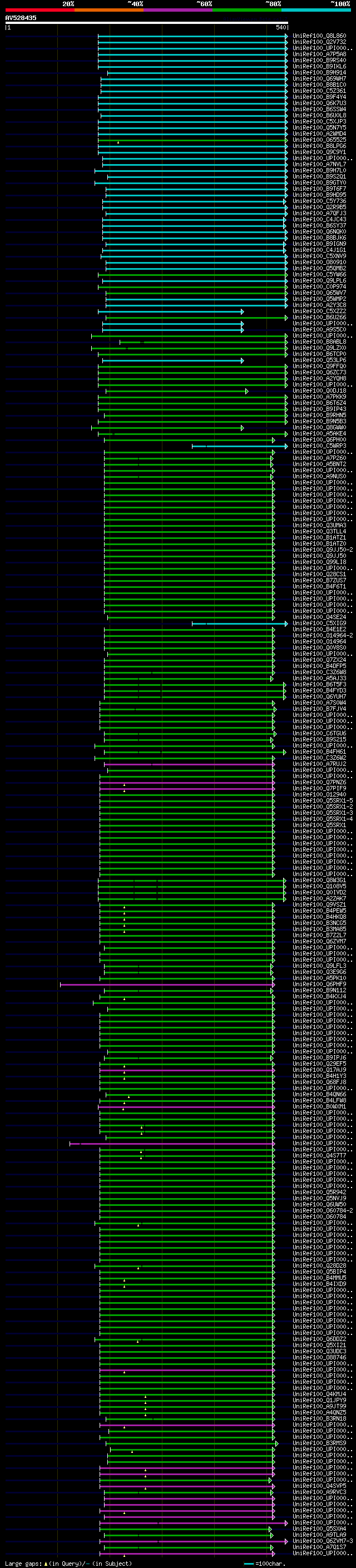The height and width of the screenshot is (1568, 356).
Task: Click the query name AV528435
Action: tap(21, 18)
